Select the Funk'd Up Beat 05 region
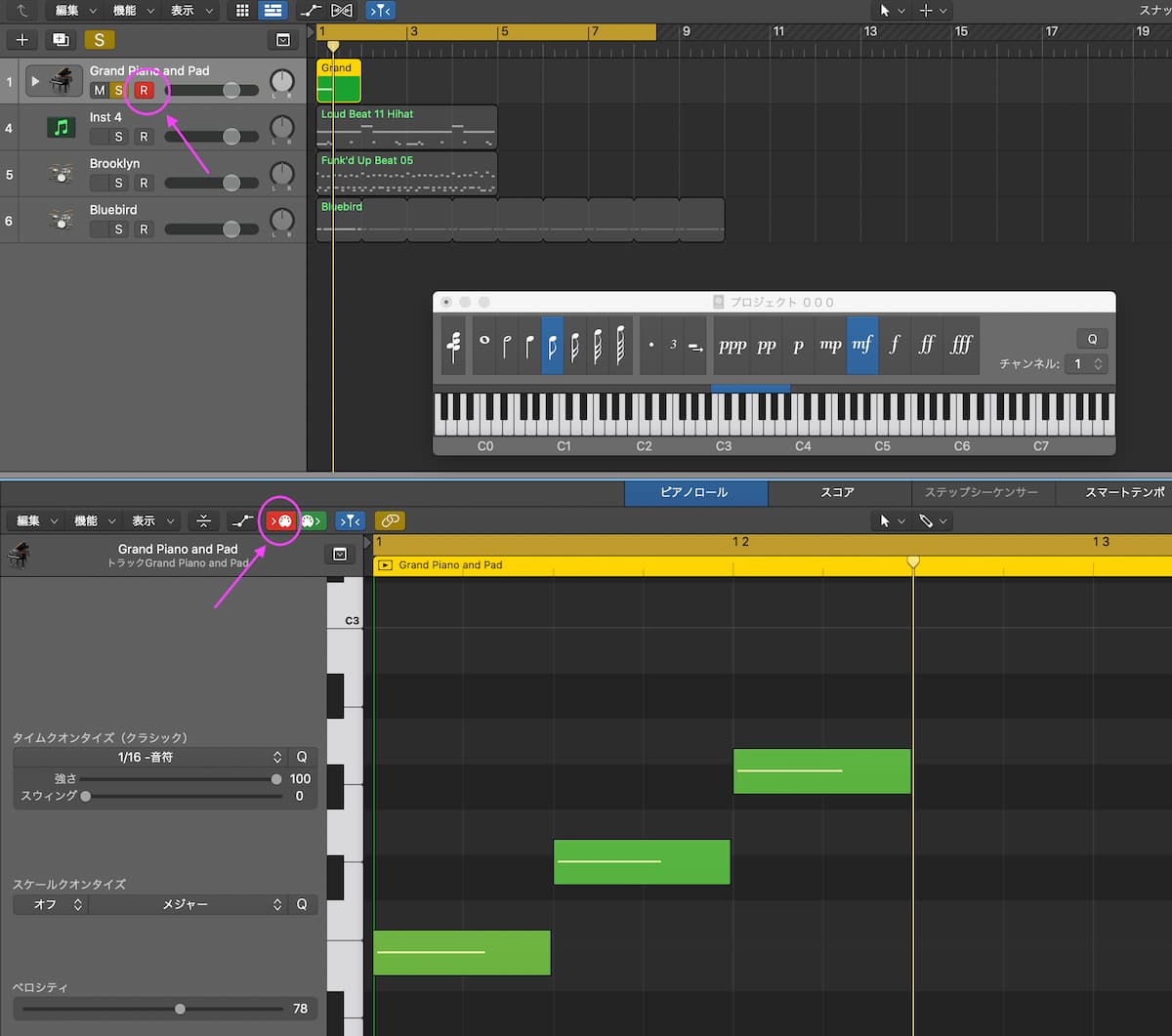 406,174
